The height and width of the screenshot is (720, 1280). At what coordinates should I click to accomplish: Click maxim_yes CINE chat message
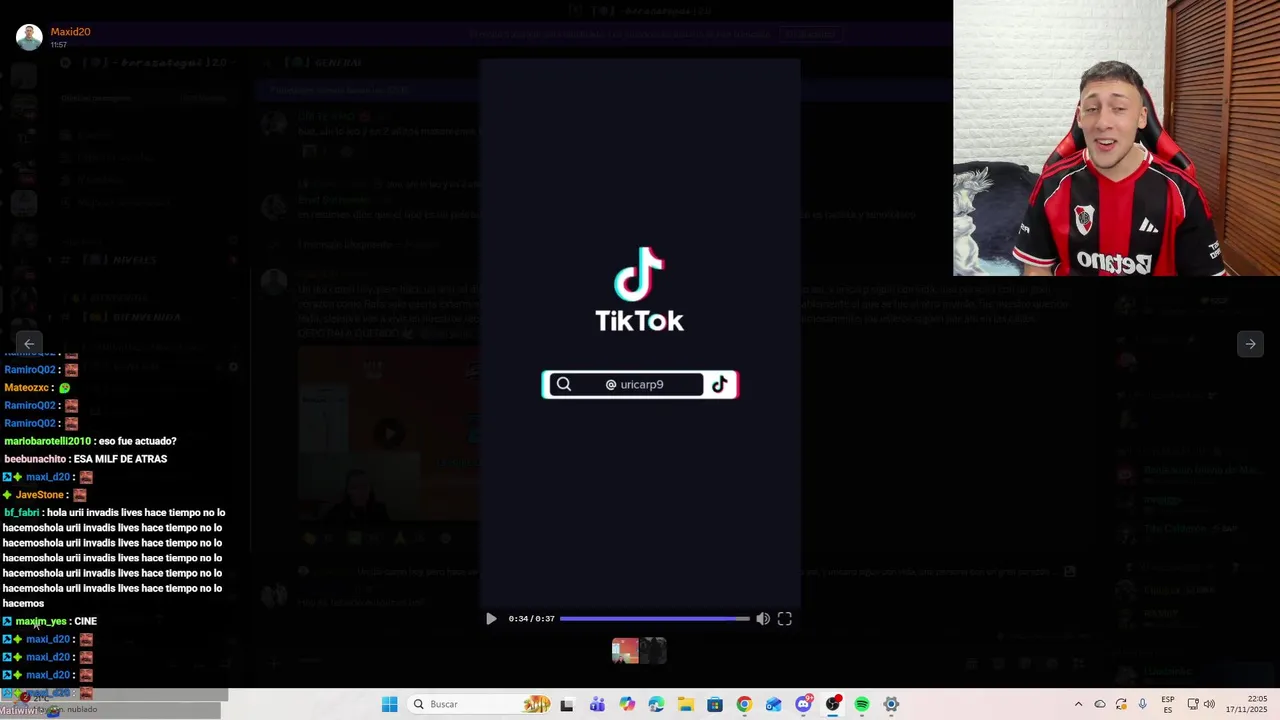(x=50, y=621)
